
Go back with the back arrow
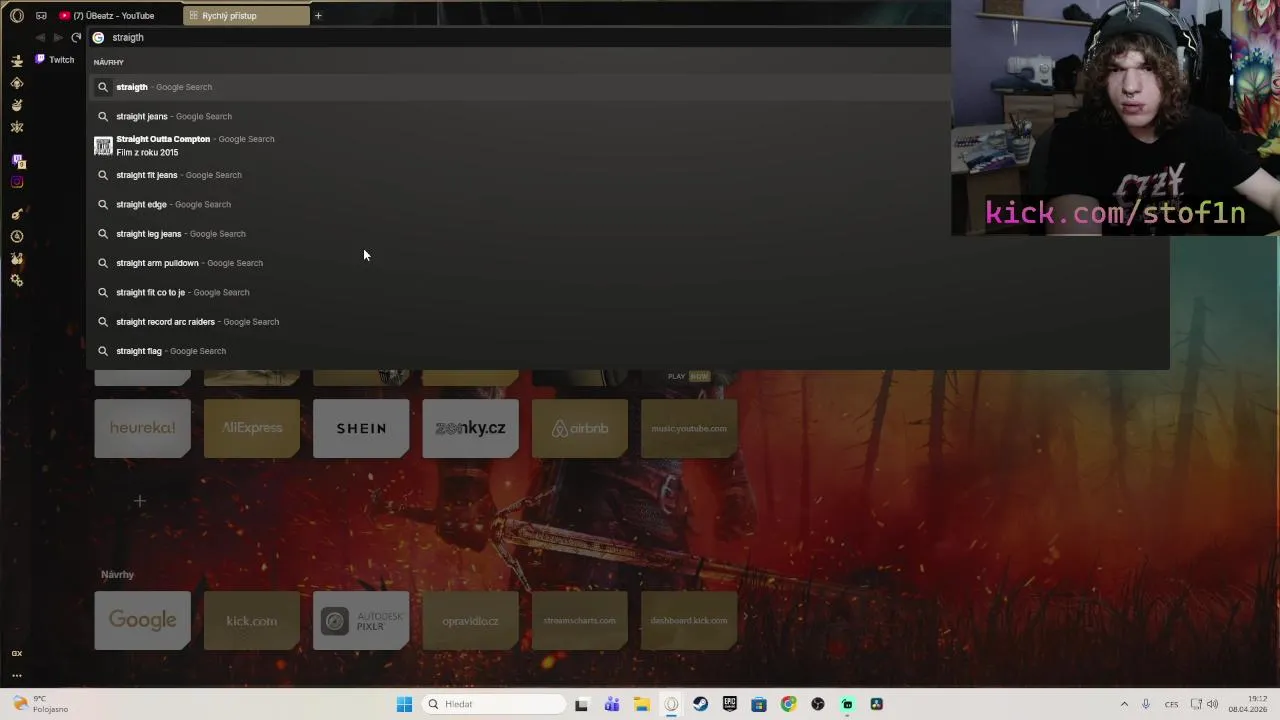pos(40,37)
